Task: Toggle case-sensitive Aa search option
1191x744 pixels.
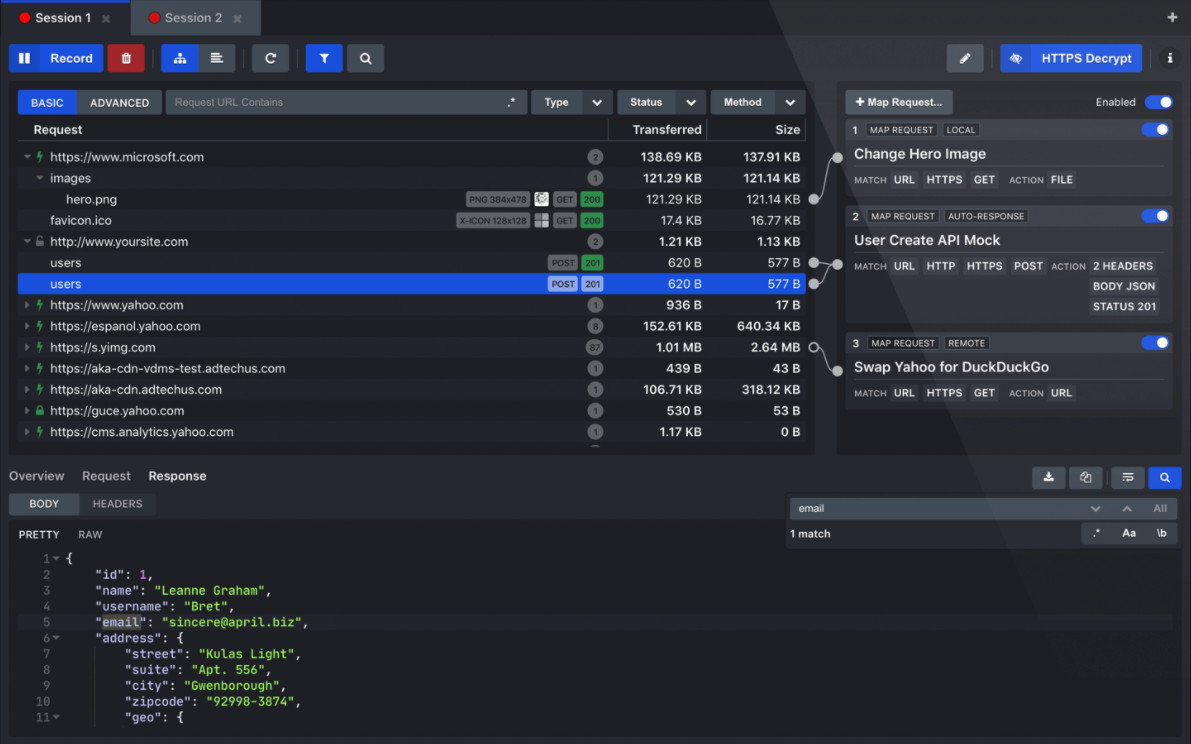Action: [x=1129, y=534]
